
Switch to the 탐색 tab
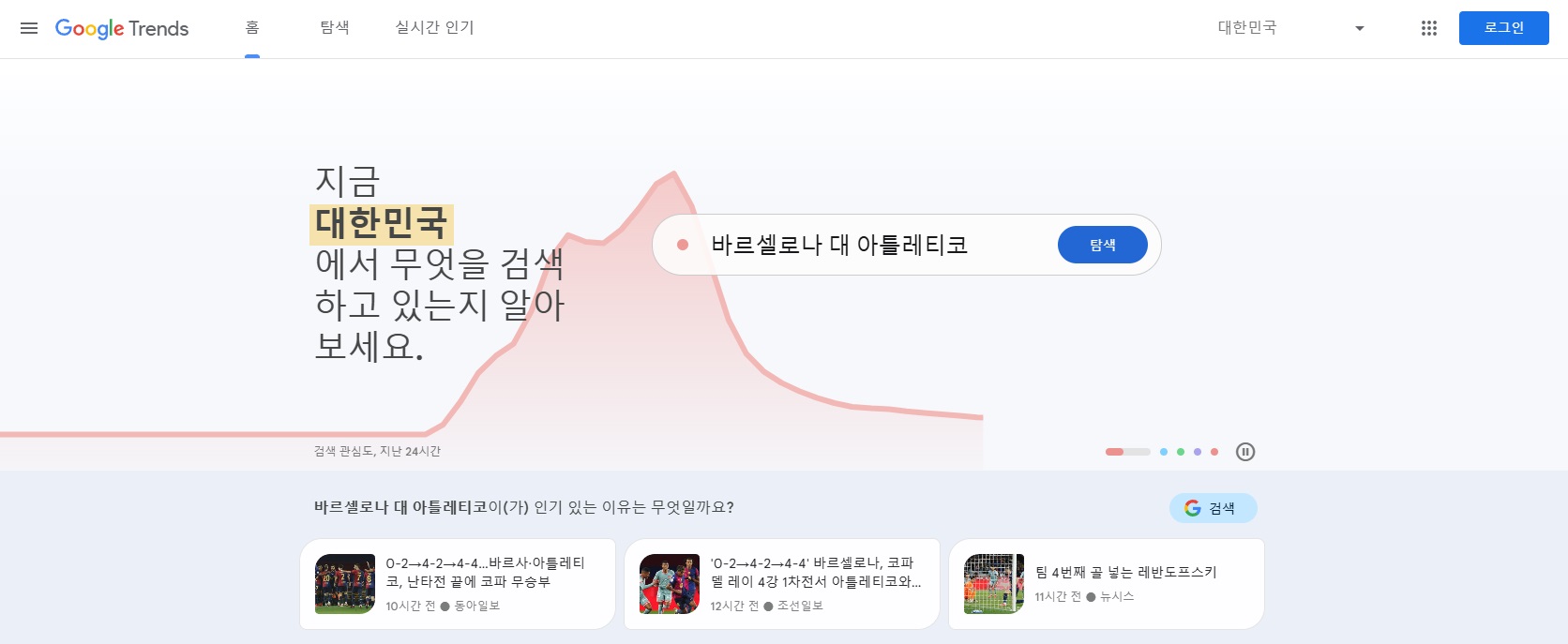pyautogui.click(x=334, y=28)
